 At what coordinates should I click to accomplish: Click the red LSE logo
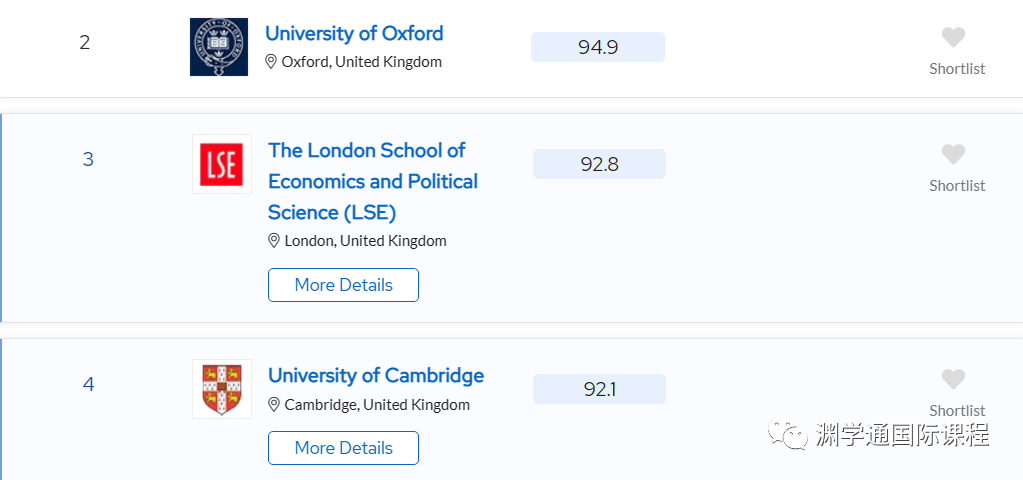[x=222, y=164]
